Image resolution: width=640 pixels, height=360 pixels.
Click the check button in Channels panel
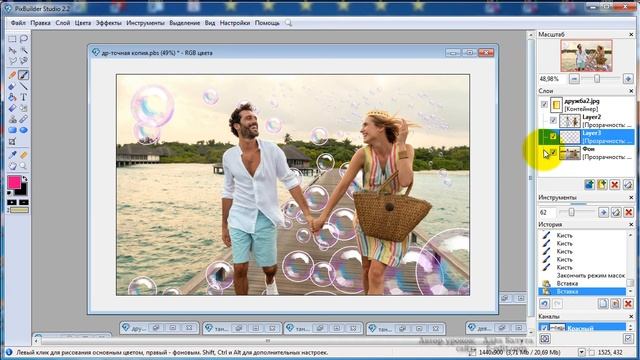pyautogui.click(x=628, y=338)
